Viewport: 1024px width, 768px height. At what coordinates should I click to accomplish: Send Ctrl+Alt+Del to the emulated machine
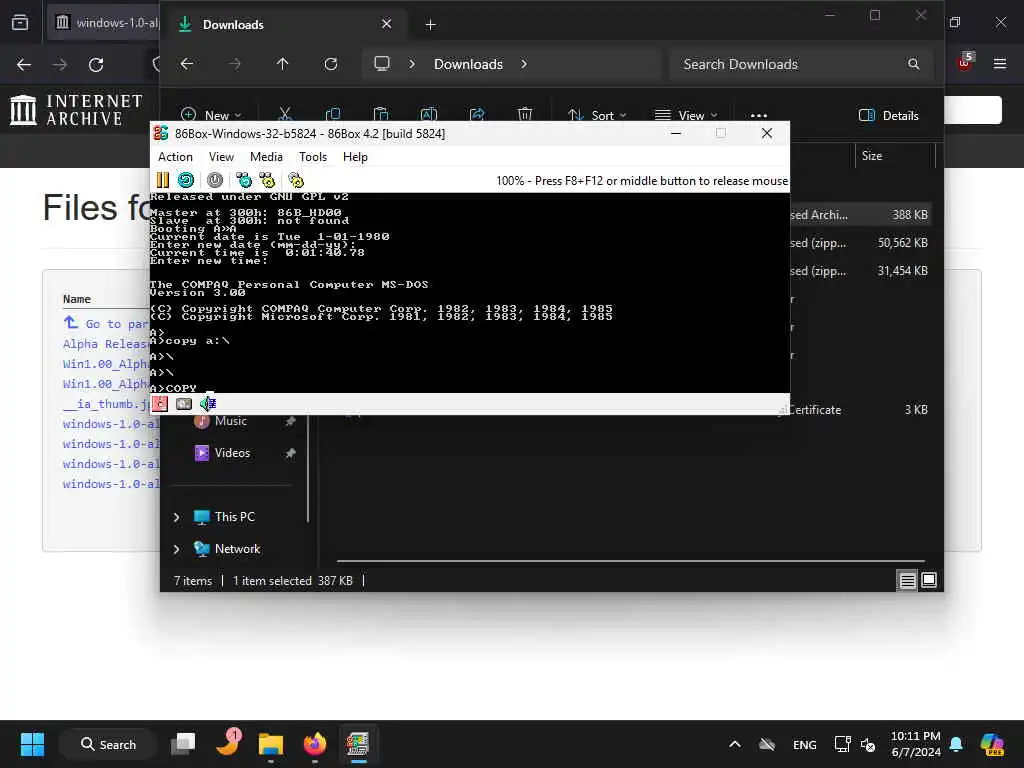pos(244,180)
